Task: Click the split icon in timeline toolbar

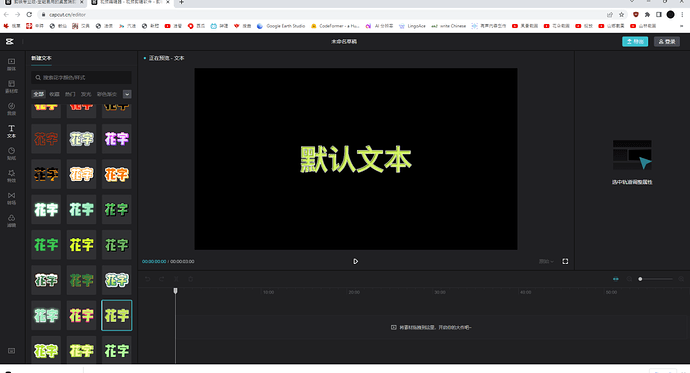Action: pyautogui.click(x=176, y=279)
